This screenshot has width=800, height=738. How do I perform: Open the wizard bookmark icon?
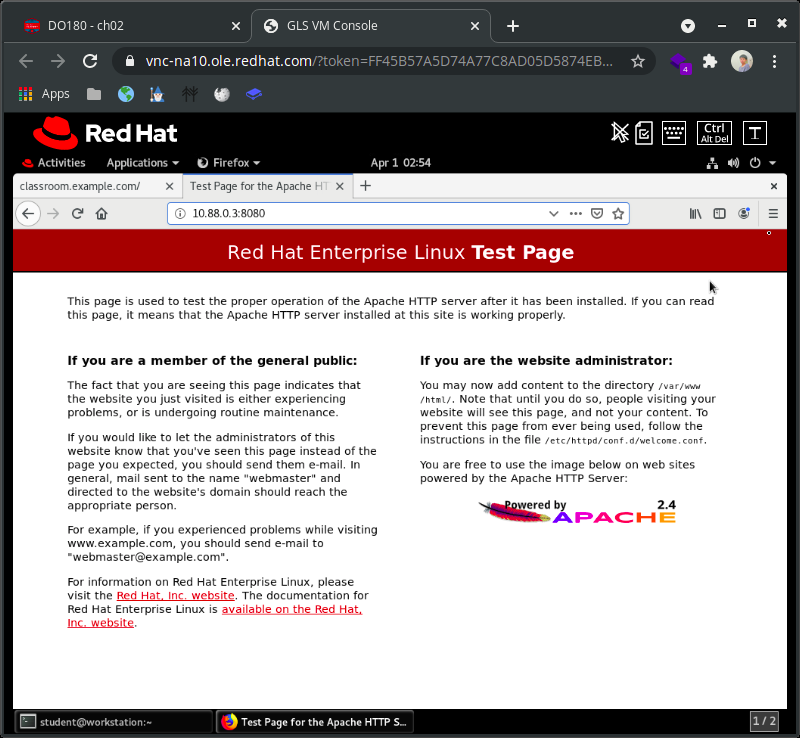tap(157, 94)
